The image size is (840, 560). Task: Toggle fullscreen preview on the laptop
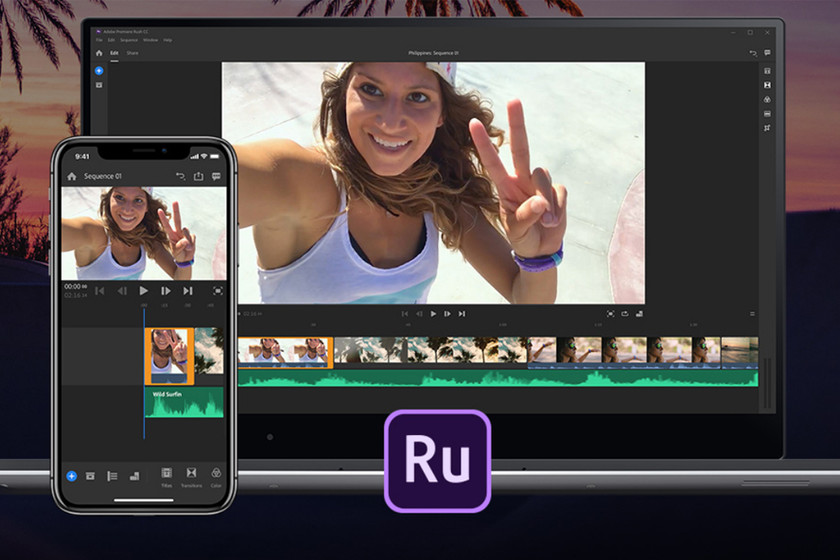coord(610,314)
